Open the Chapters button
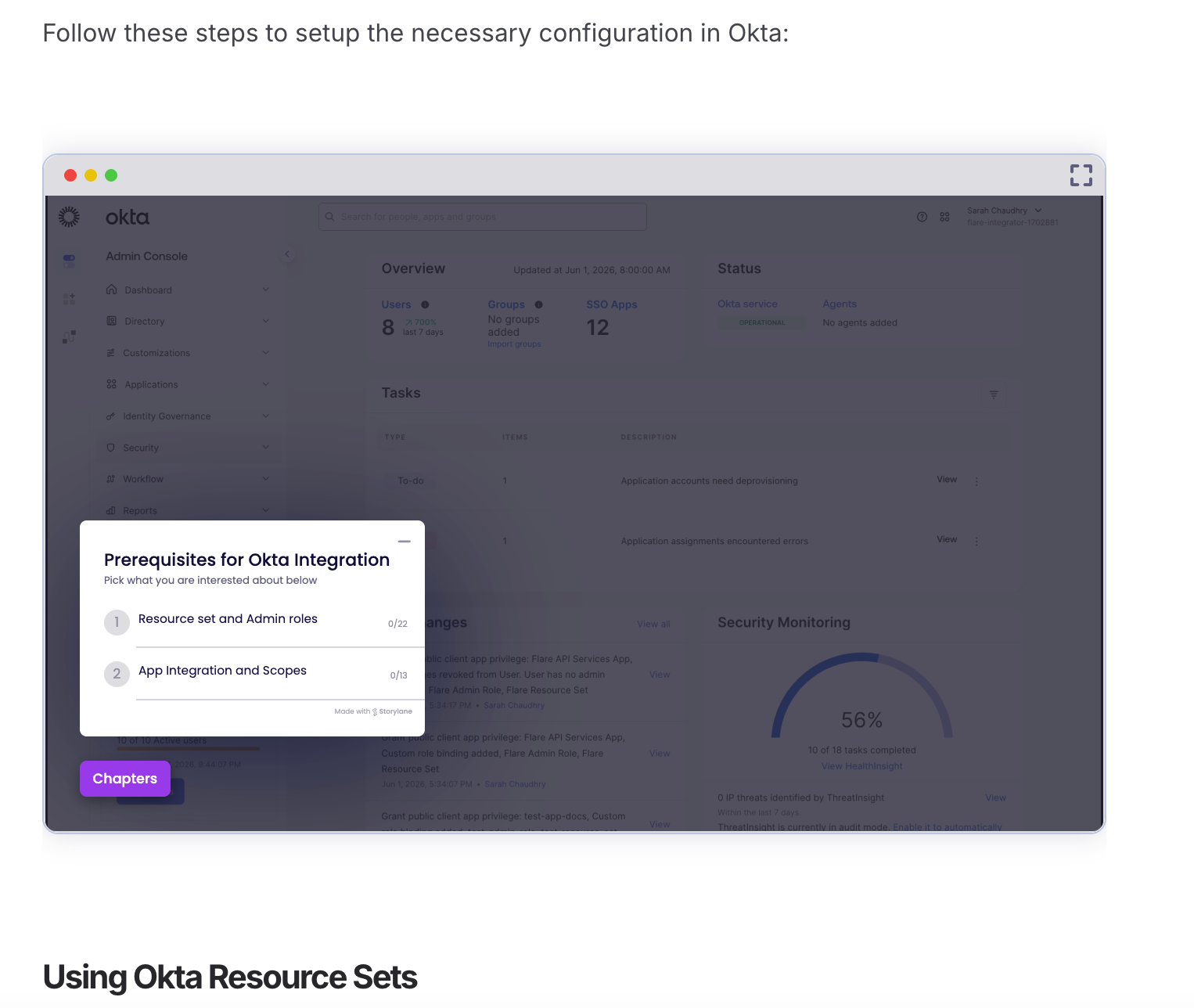This screenshot has height=1008, width=1194. click(125, 779)
